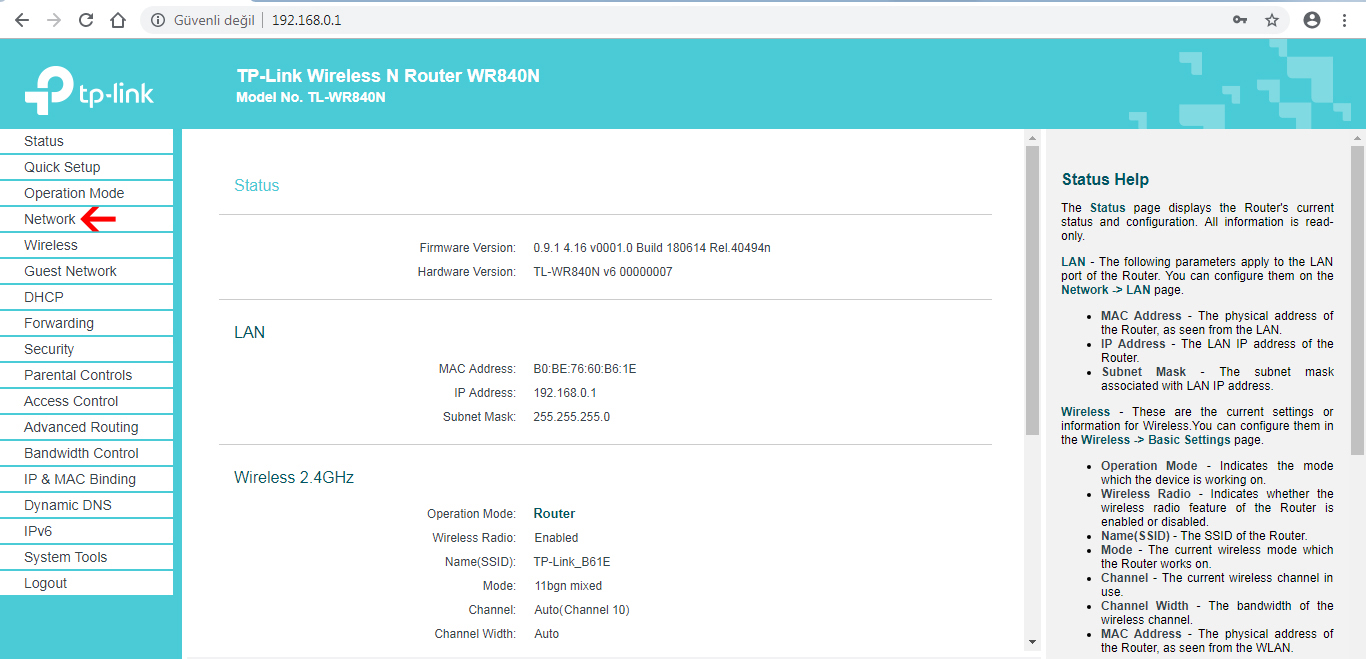Open the Chrome three-dot menu

[x=1344, y=20]
